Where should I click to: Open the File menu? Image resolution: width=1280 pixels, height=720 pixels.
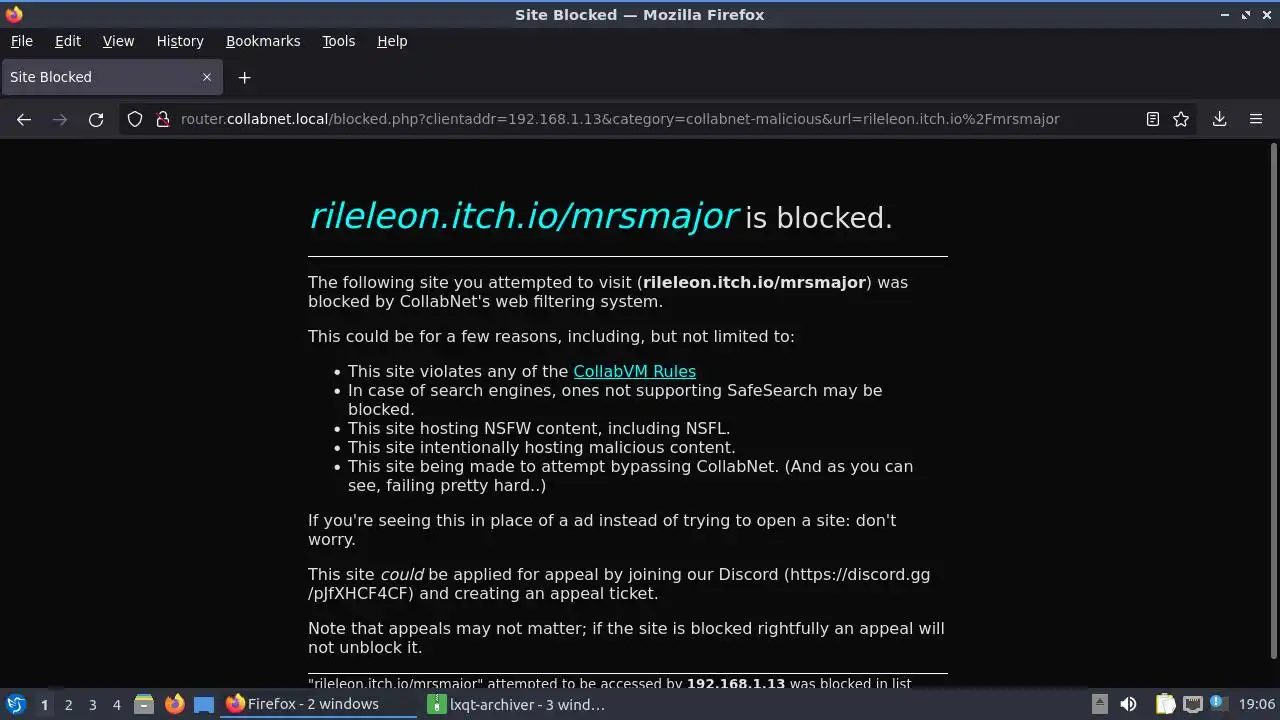(21, 41)
